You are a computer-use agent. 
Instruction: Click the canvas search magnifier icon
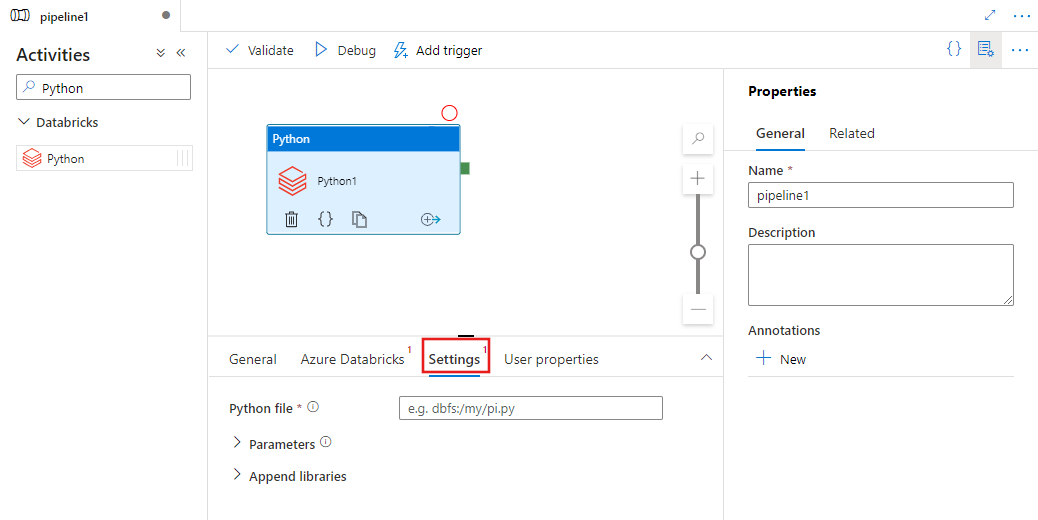698,139
